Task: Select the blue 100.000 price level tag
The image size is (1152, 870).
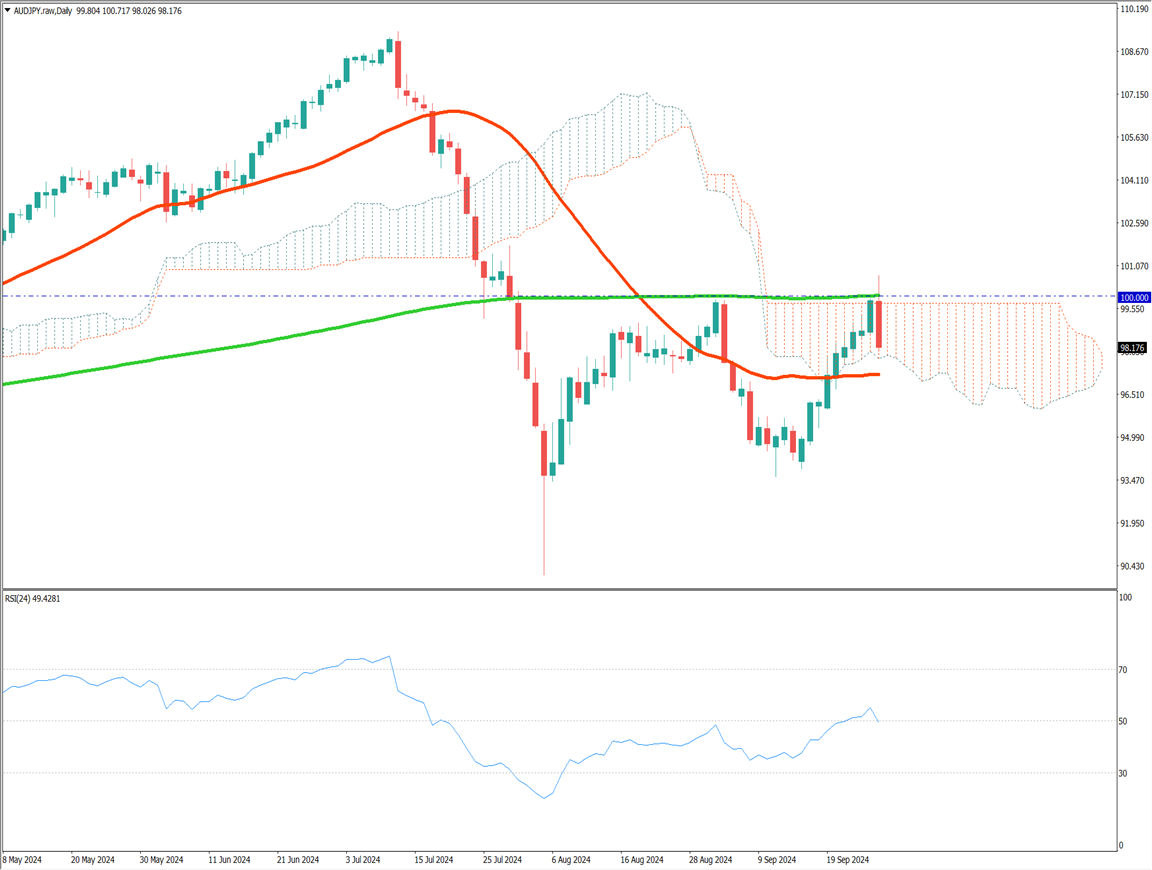Action: click(1134, 298)
